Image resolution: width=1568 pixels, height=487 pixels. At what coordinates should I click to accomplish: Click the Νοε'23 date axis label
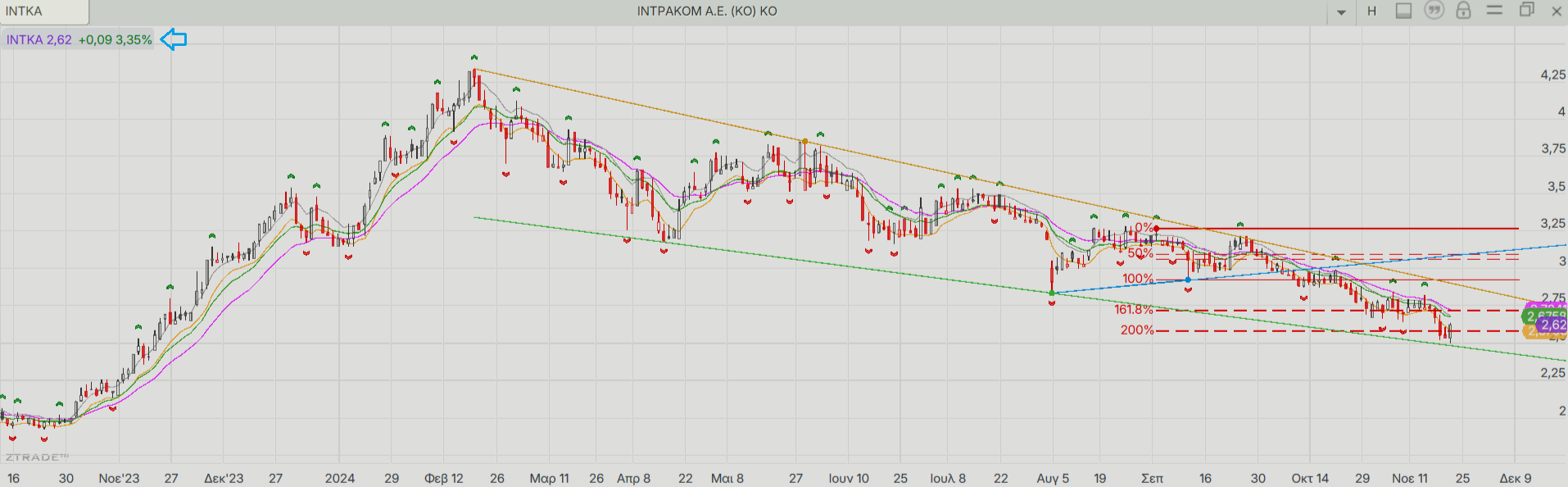tap(119, 478)
